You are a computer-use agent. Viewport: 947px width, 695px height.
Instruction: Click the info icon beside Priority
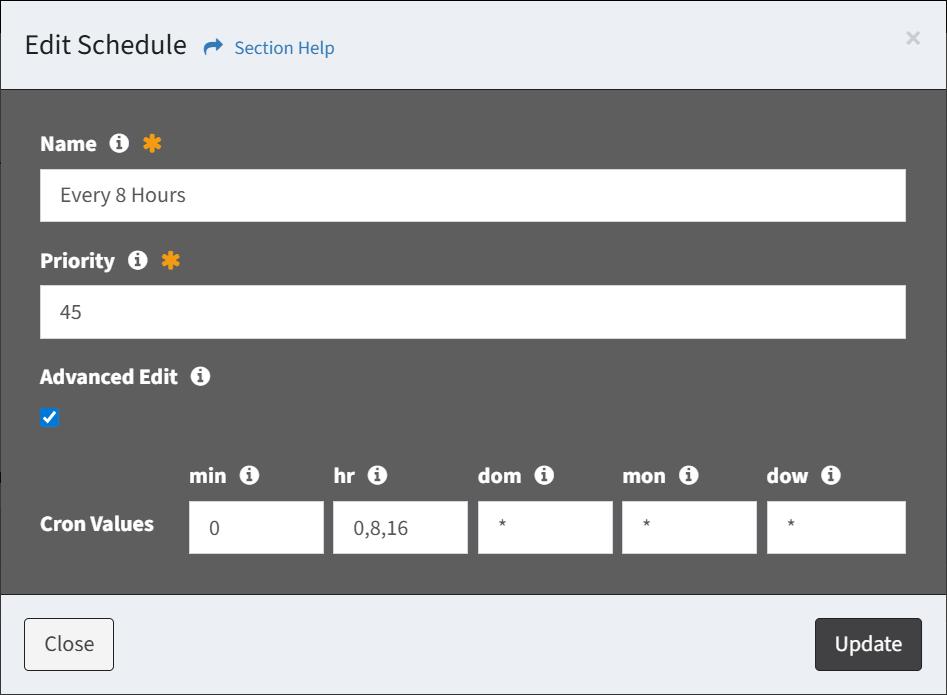point(138,261)
